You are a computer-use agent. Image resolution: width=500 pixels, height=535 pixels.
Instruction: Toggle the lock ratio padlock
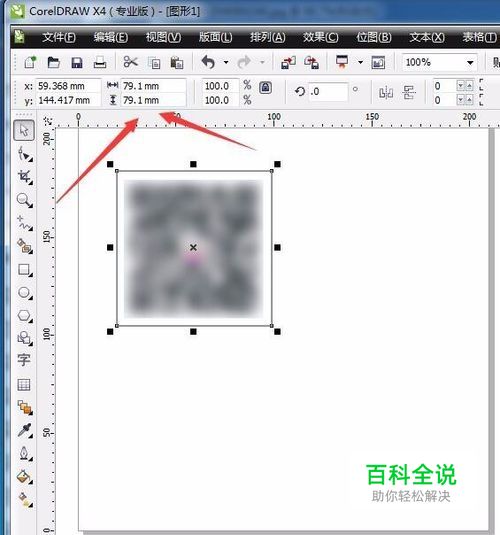tap(266, 88)
